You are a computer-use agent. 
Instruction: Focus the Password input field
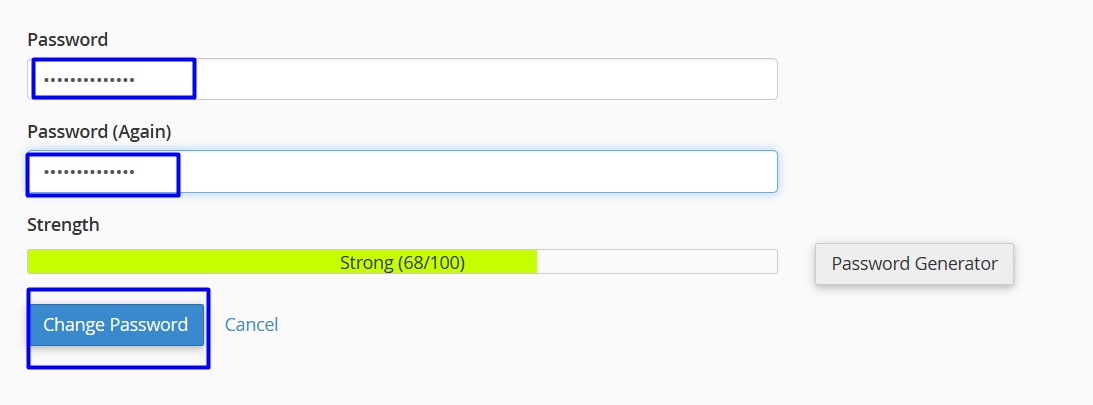pos(402,79)
